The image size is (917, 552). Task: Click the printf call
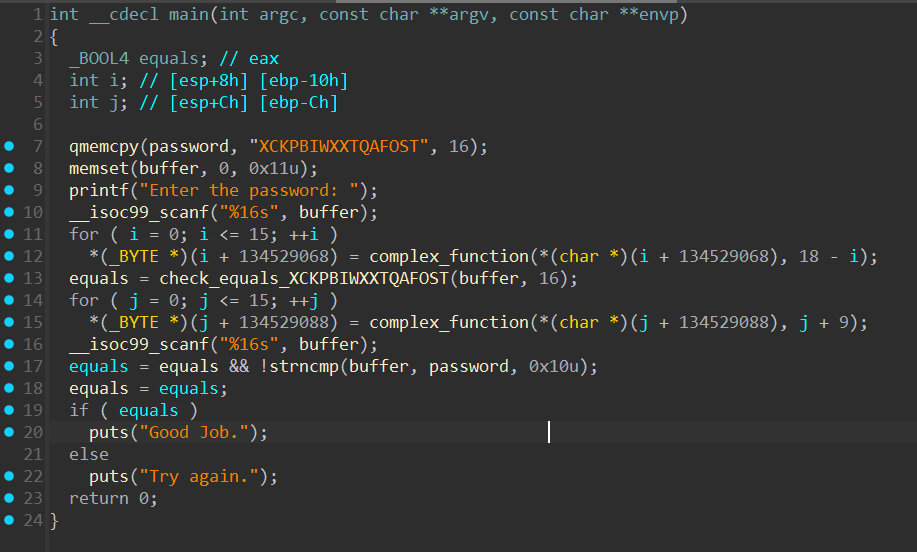coord(99,190)
